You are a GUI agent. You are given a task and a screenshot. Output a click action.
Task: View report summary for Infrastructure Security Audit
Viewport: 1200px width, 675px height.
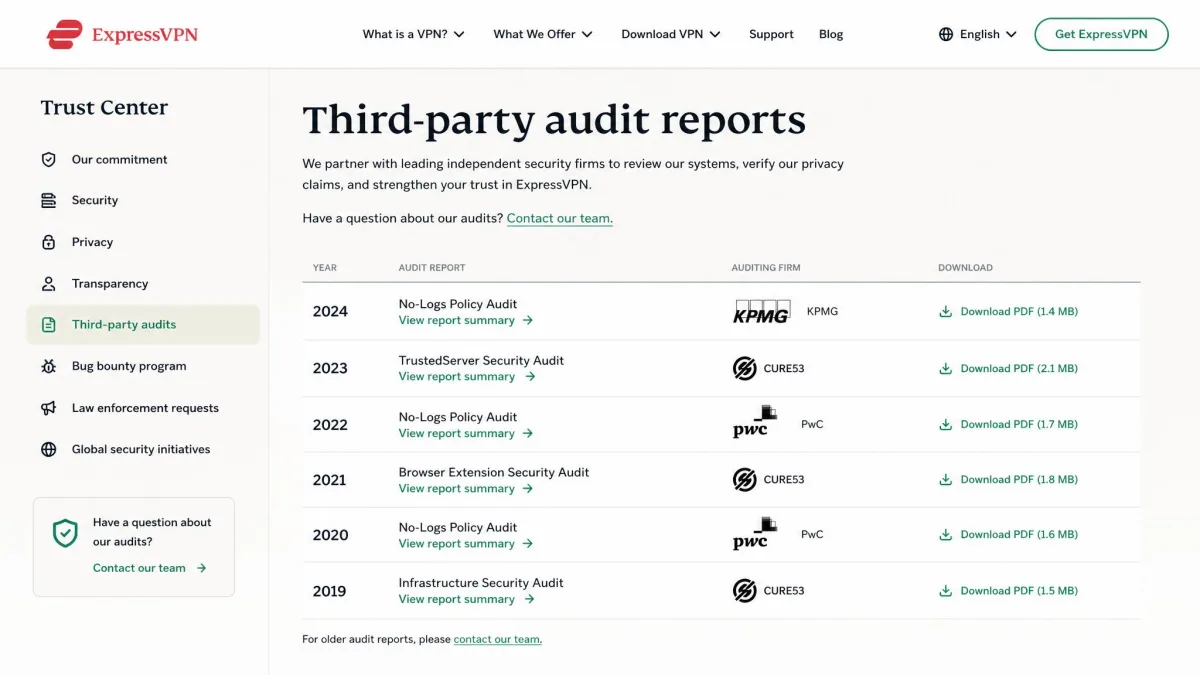tap(466, 599)
